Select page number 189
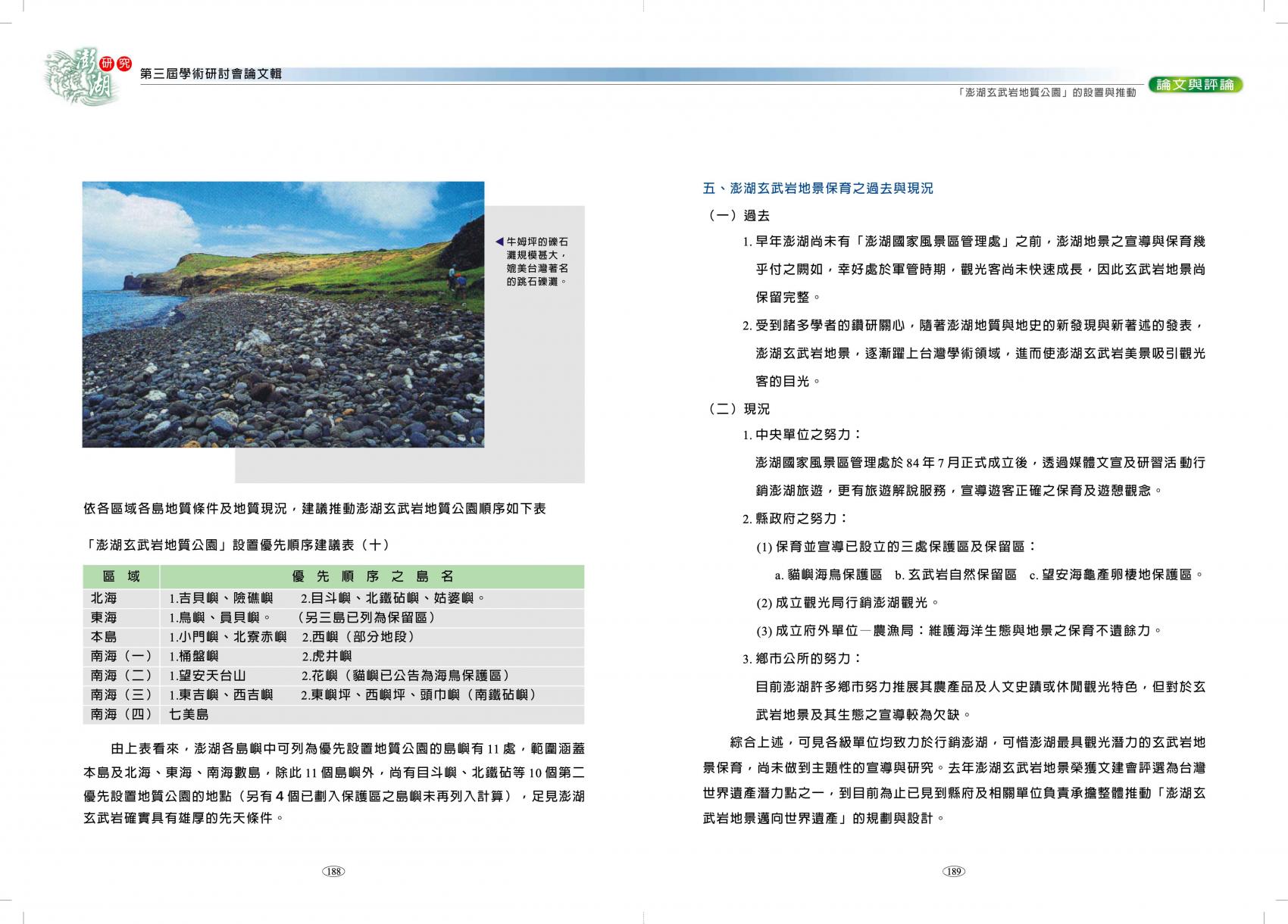This screenshot has width=1288, height=924. pos(953,872)
